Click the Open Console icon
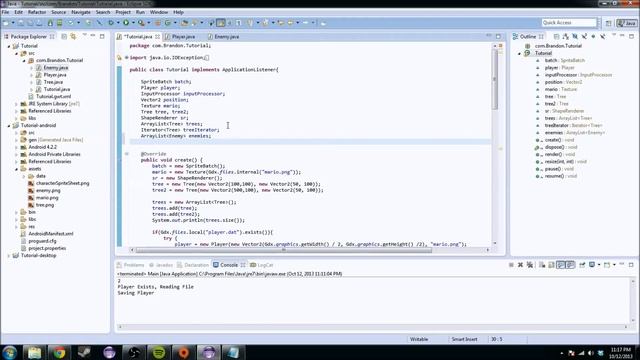Image resolution: width=640 pixels, height=360 pixels. tap(607, 265)
